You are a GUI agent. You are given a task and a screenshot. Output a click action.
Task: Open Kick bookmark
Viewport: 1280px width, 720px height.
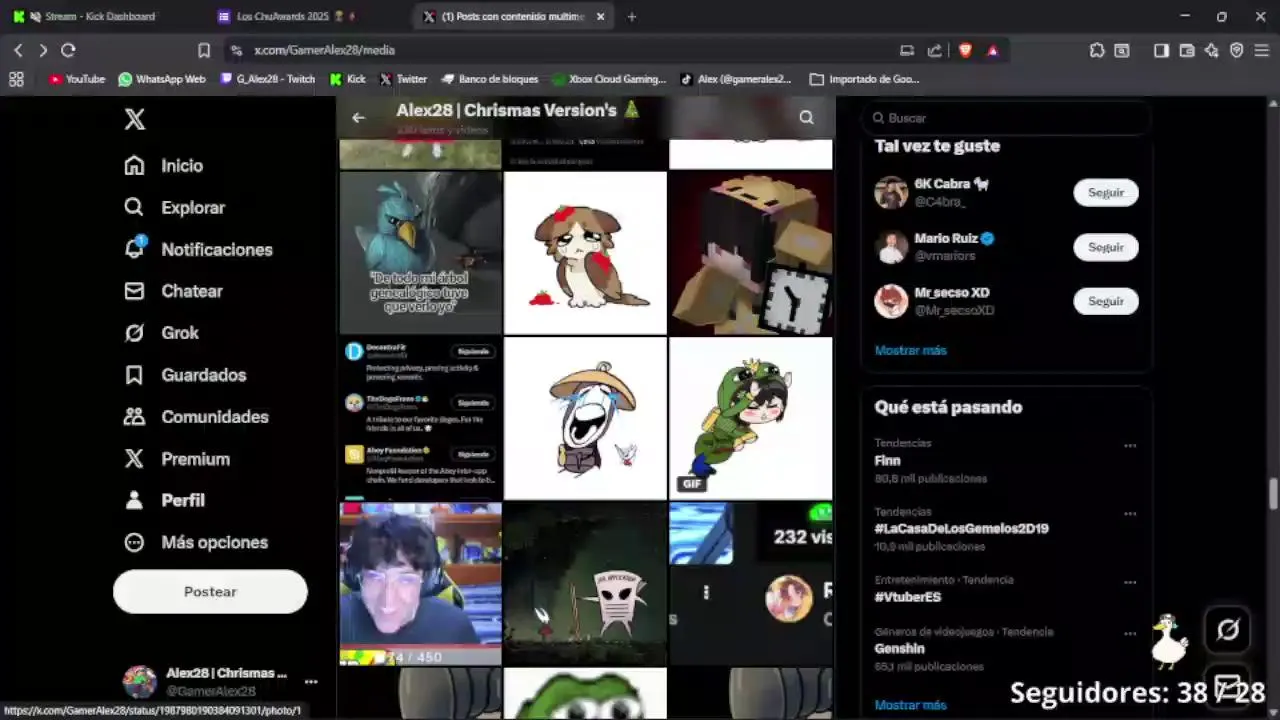(x=348, y=79)
